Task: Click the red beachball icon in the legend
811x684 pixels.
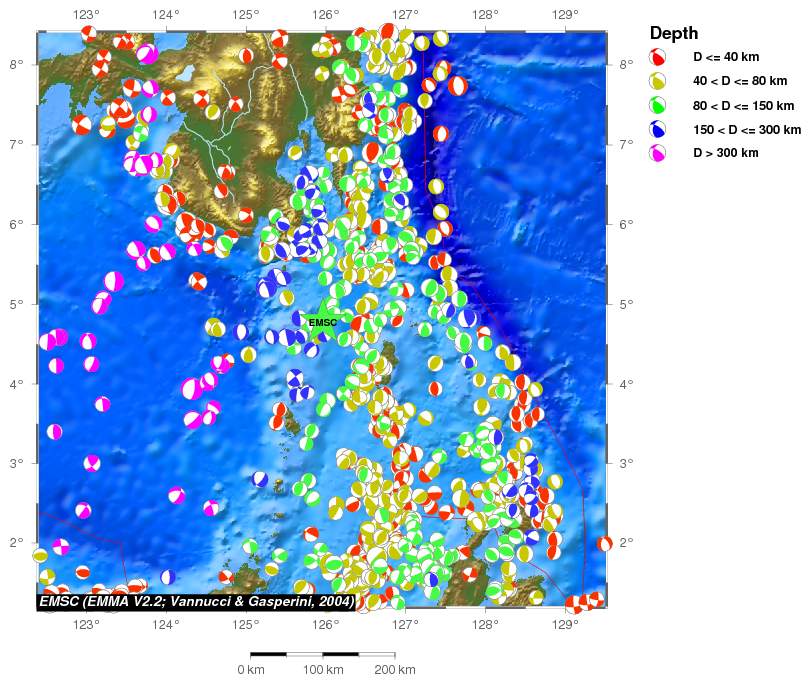Action: (x=658, y=57)
